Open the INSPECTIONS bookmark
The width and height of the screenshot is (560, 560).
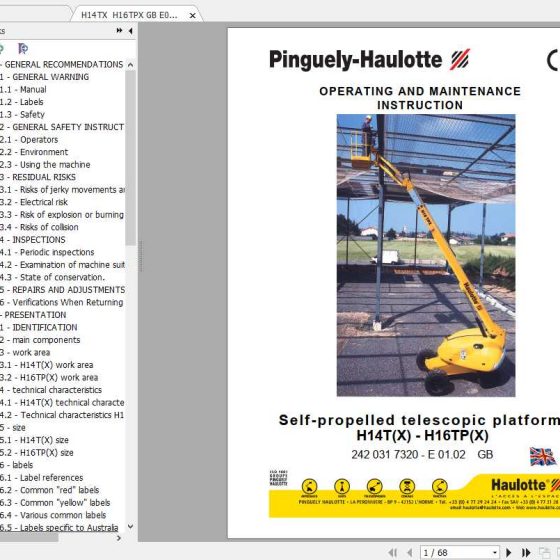point(32,240)
